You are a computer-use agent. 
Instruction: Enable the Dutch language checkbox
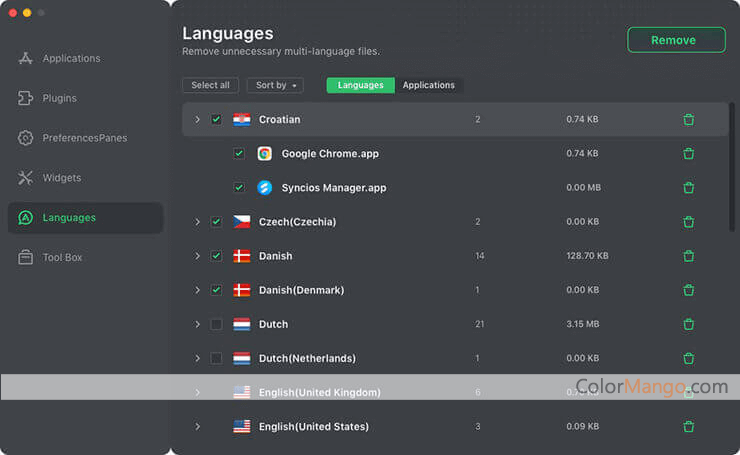[x=216, y=324]
